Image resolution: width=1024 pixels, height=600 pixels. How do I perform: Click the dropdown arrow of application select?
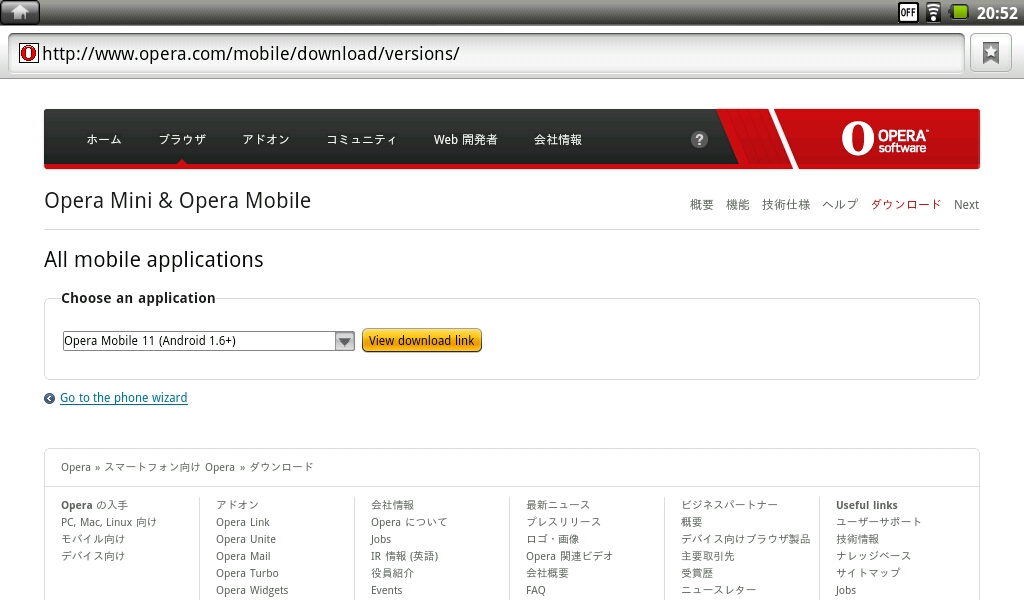coord(344,341)
